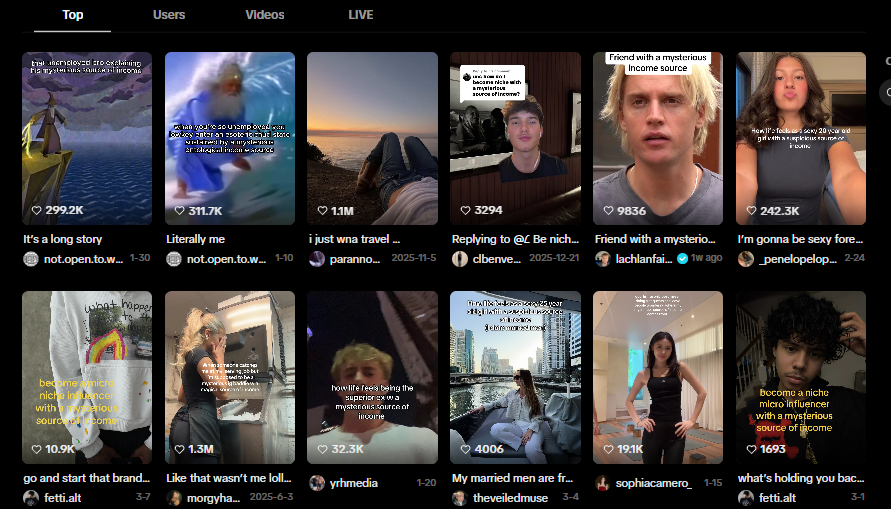Open the 'i just wna travel' caption
The height and width of the screenshot is (509, 891).
(355, 239)
